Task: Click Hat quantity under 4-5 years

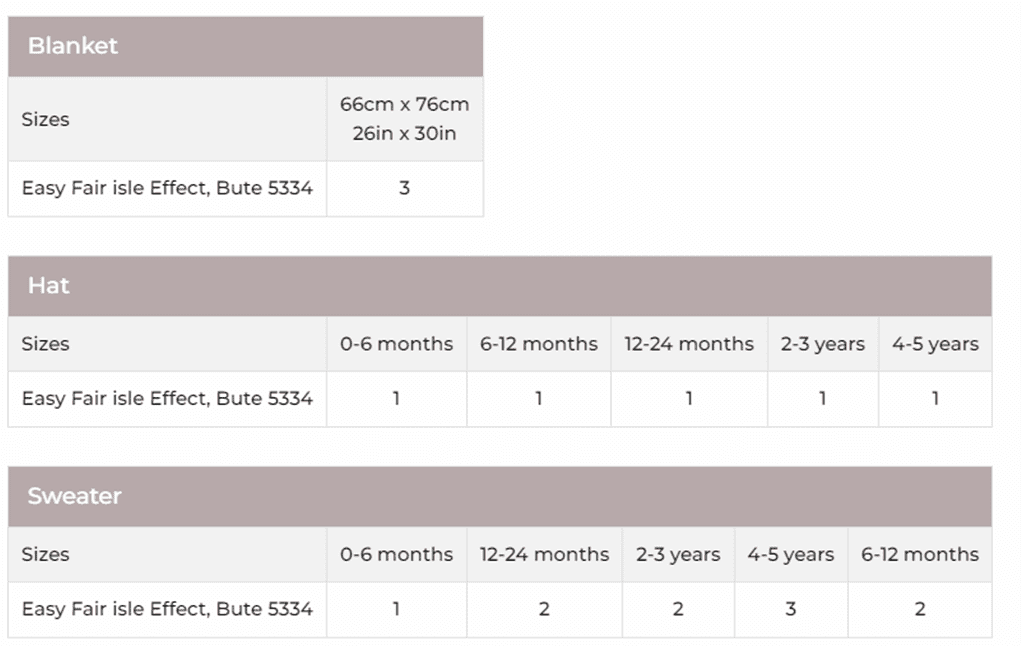Action: pos(935,398)
